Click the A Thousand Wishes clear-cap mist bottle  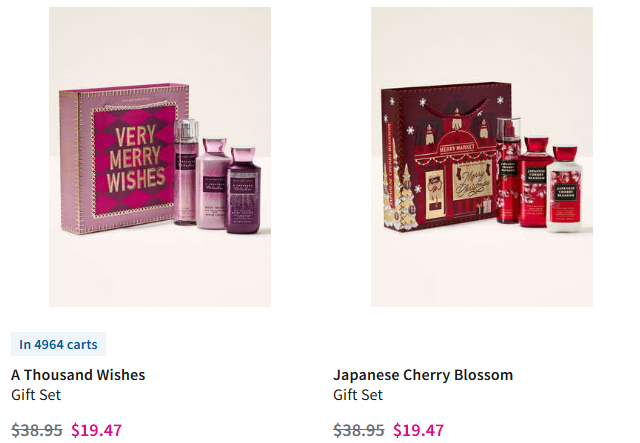pyautogui.click(x=186, y=172)
